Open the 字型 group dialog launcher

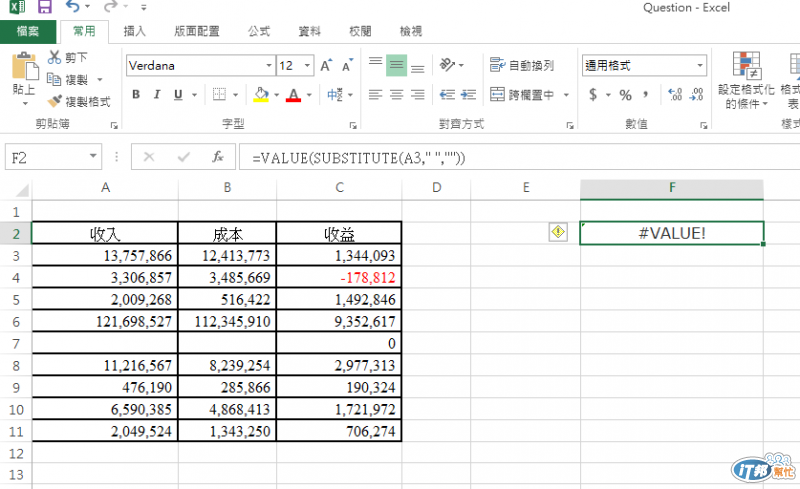pos(353,125)
